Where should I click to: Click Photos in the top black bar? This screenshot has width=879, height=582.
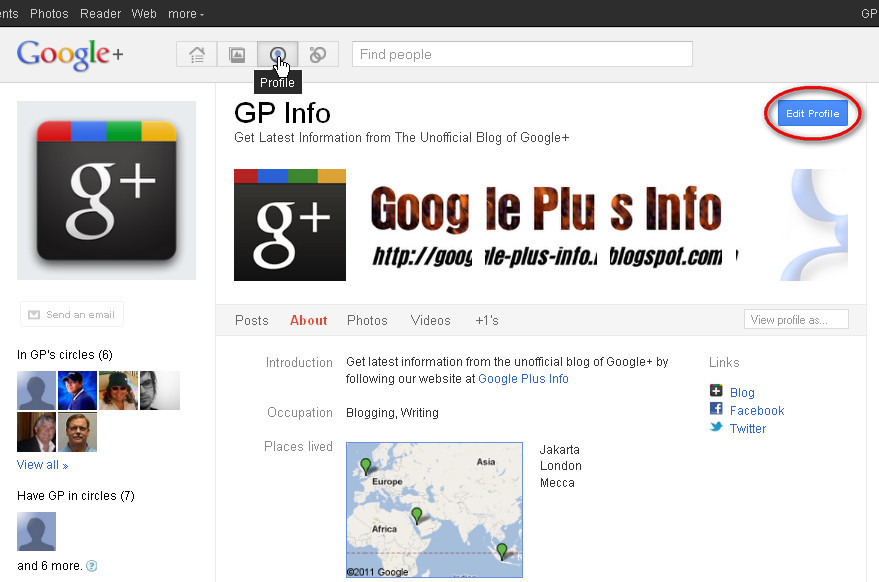(49, 13)
